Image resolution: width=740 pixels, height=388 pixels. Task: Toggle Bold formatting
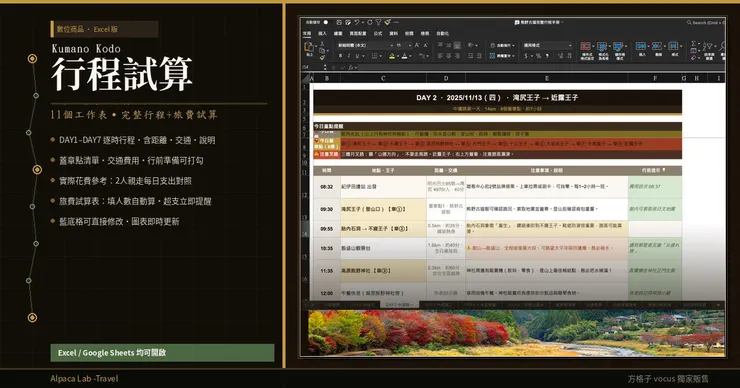click(340, 56)
